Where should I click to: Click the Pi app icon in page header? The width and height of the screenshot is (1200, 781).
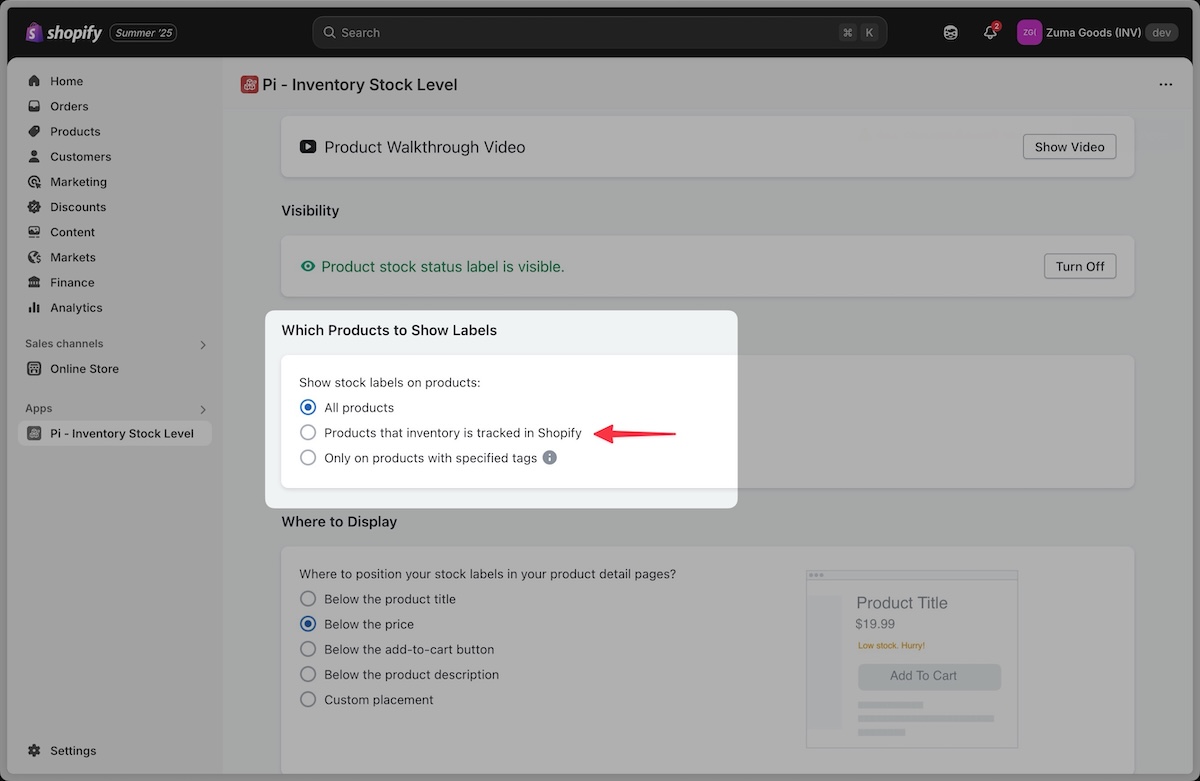tap(250, 85)
